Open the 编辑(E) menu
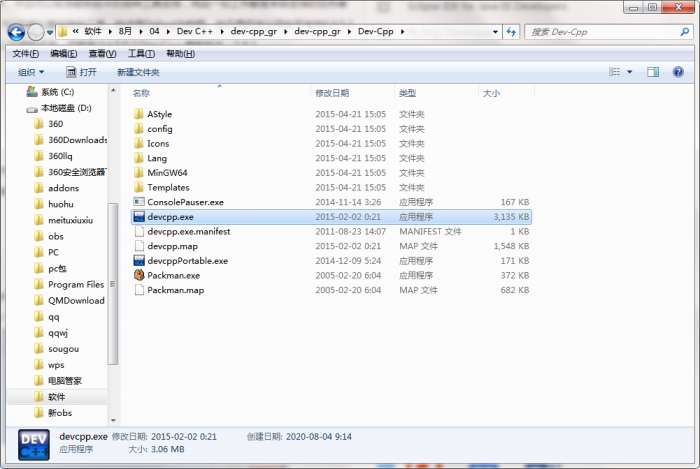Viewport: 700px width, 469px height. coord(64,54)
